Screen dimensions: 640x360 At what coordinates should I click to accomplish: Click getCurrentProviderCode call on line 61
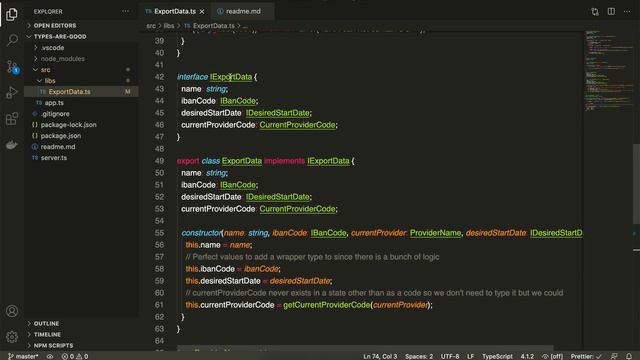point(327,305)
